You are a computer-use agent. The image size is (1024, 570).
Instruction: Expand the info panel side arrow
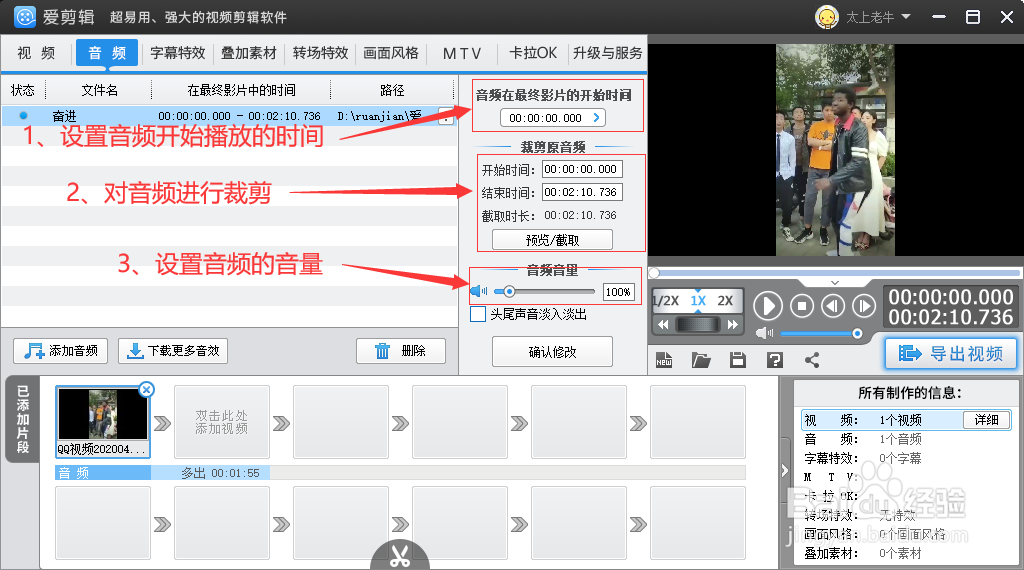coord(785,470)
